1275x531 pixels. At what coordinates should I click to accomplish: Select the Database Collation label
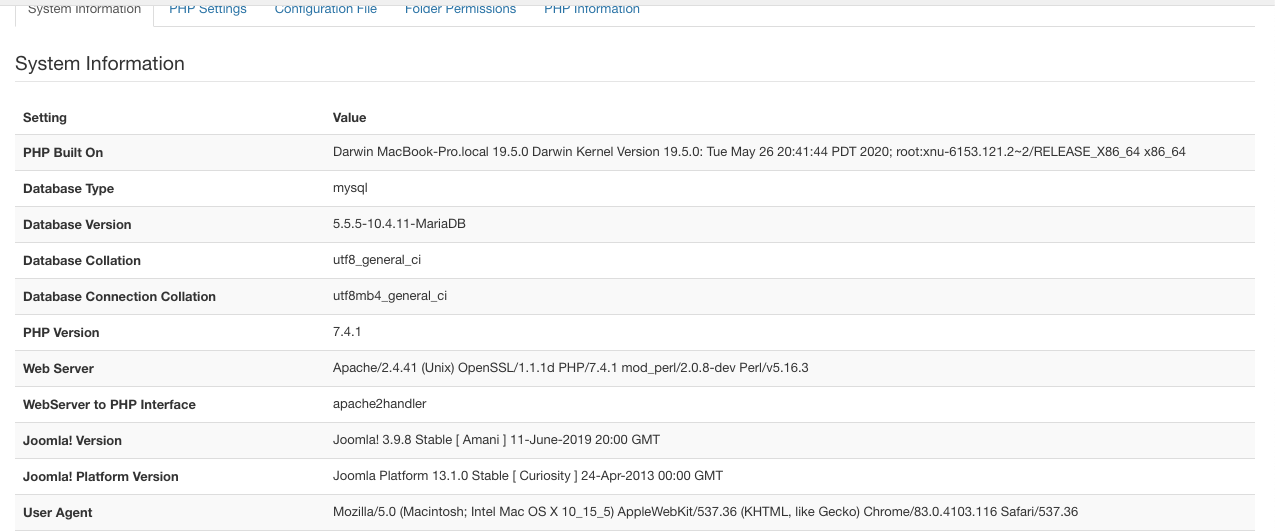(x=82, y=261)
